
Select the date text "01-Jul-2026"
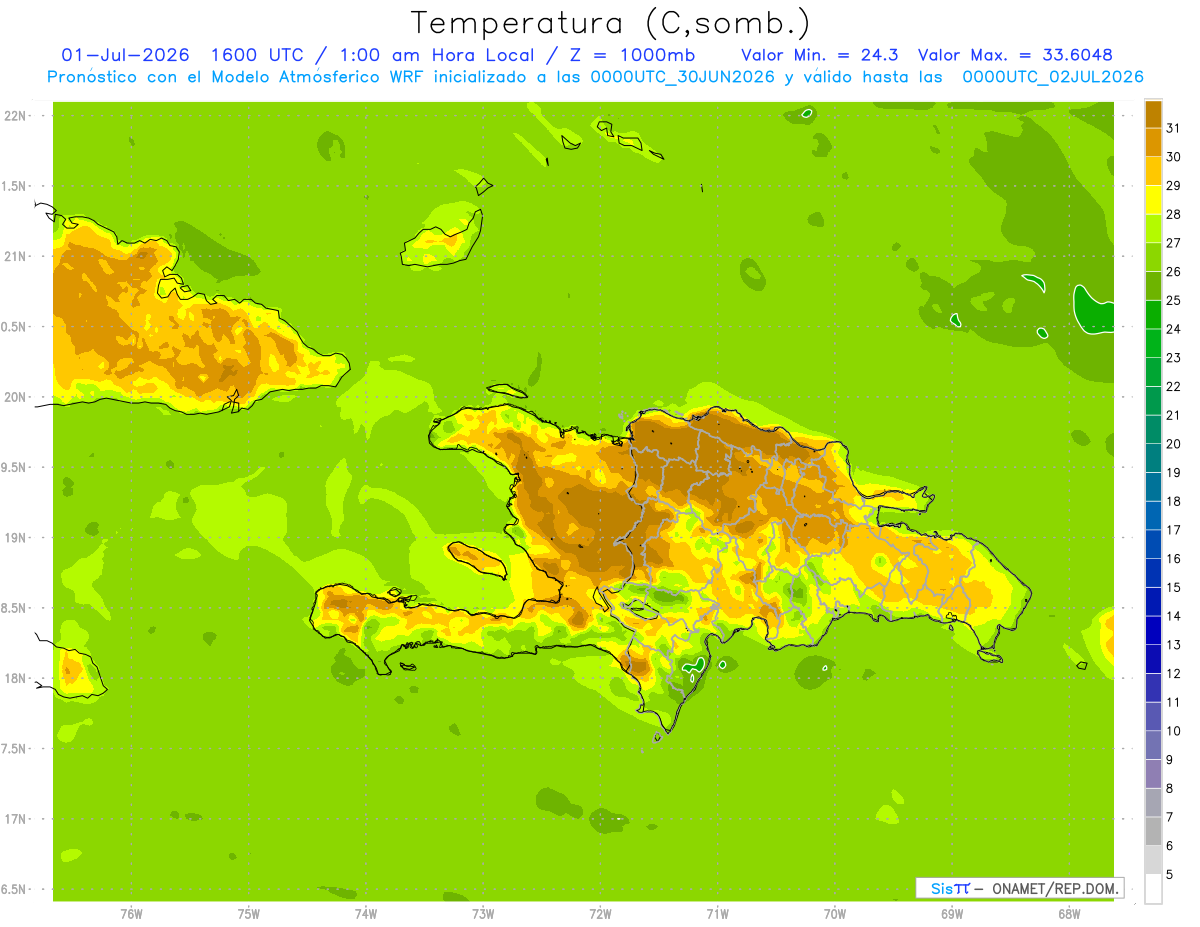[125, 55]
